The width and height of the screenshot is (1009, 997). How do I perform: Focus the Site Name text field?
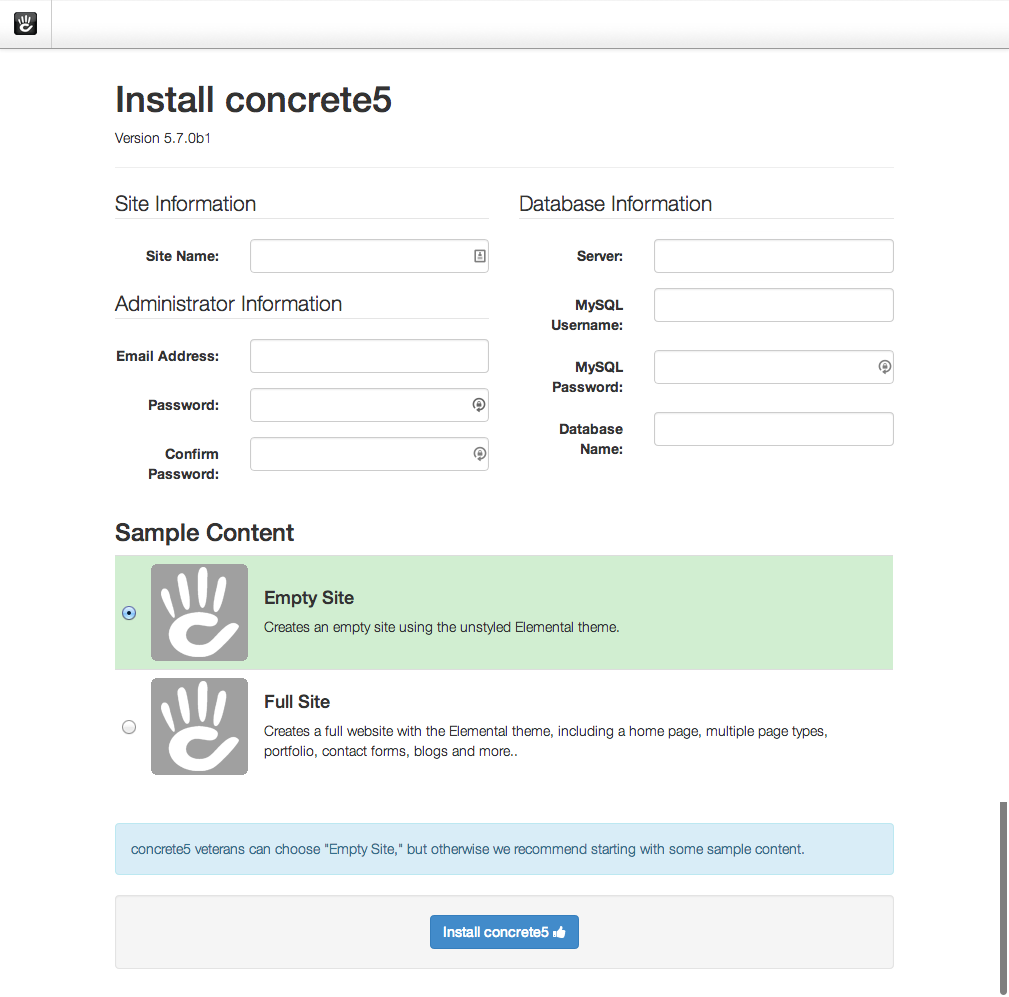coord(360,256)
